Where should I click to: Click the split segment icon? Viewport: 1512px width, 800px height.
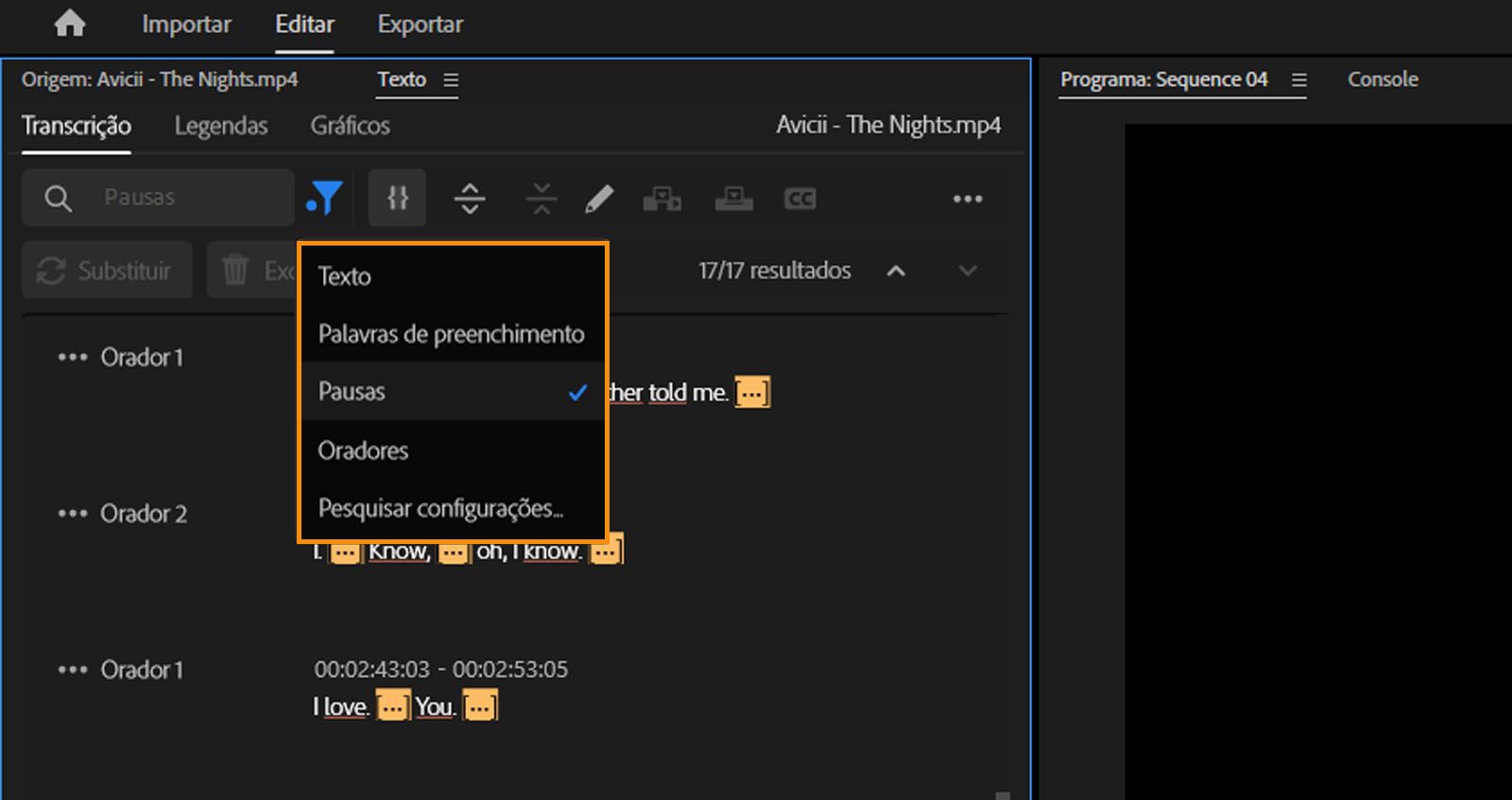(470, 198)
